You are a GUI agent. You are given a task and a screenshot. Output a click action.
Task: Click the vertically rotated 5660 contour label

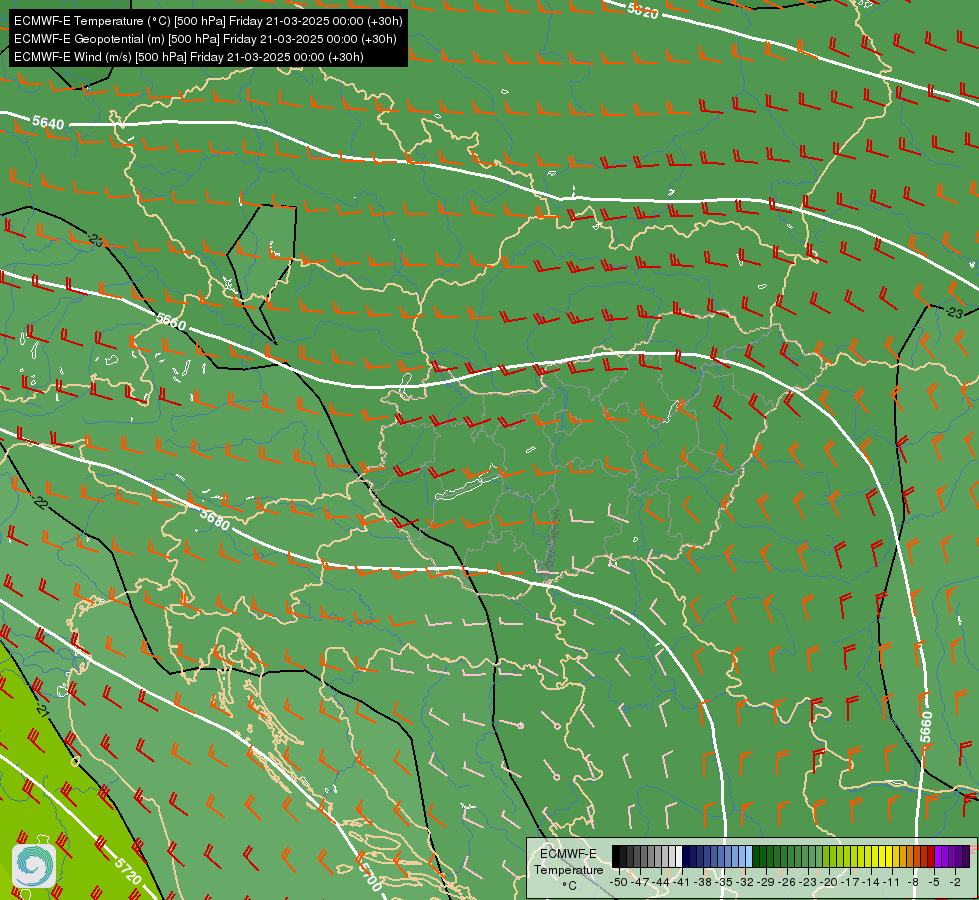click(x=926, y=727)
